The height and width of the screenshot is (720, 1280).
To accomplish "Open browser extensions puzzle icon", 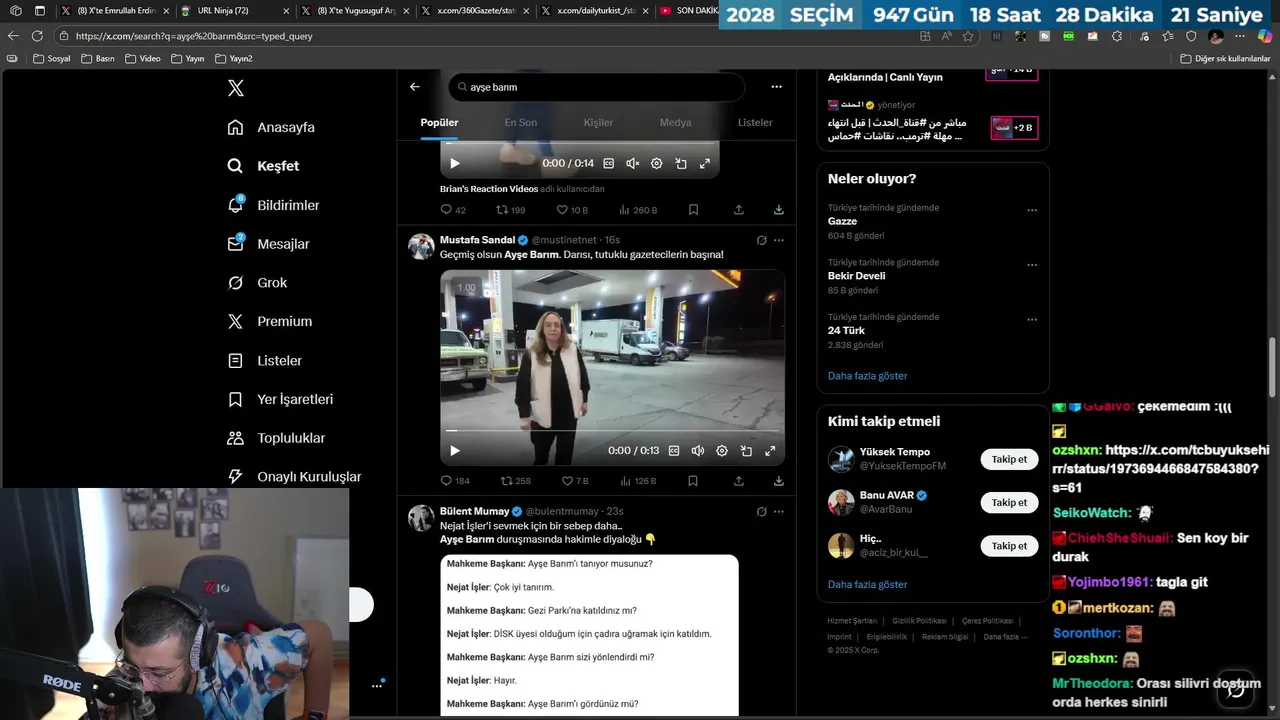I will [1117, 36].
